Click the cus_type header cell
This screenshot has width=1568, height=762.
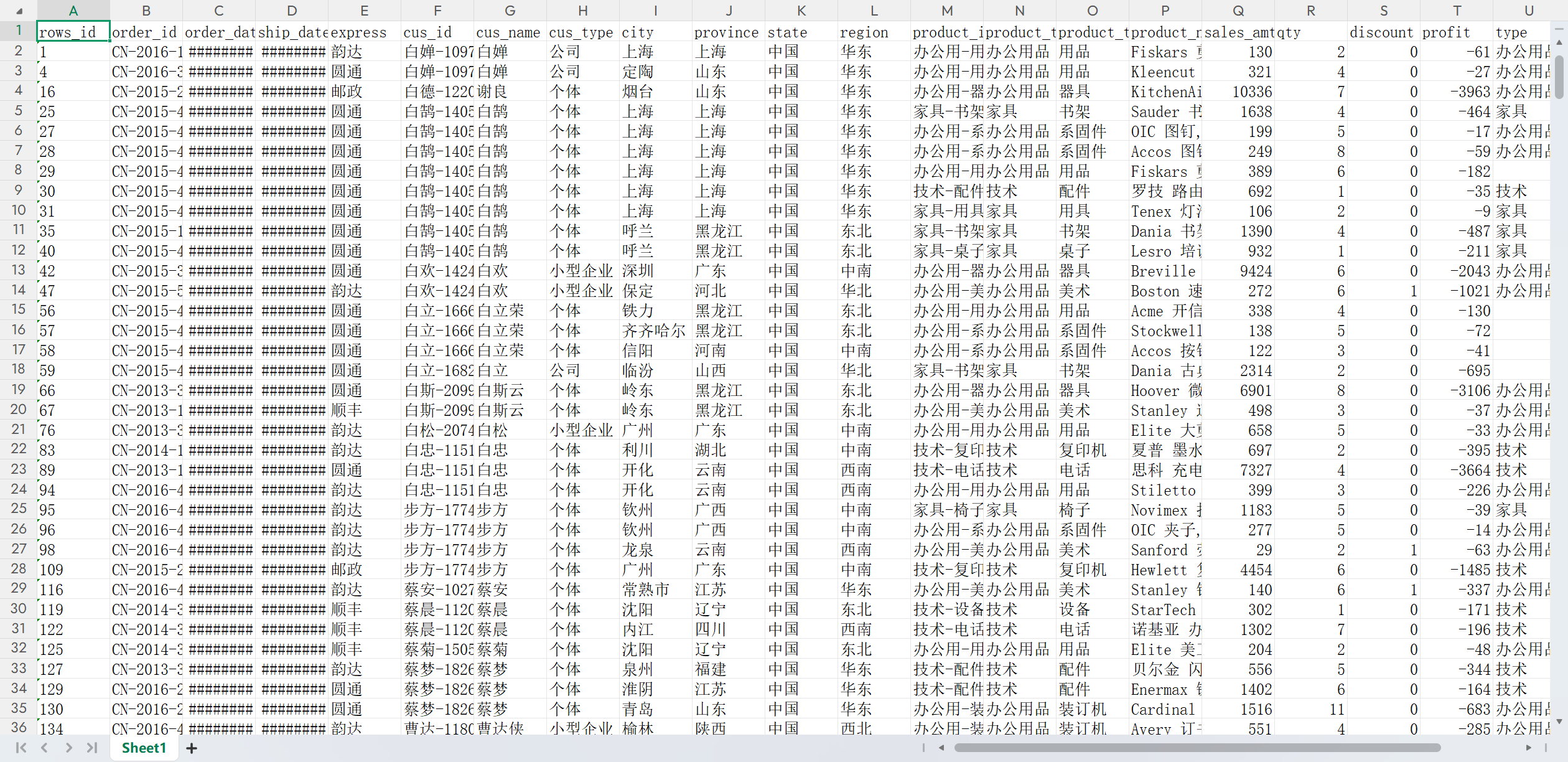pyautogui.click(x=583, y=32)
